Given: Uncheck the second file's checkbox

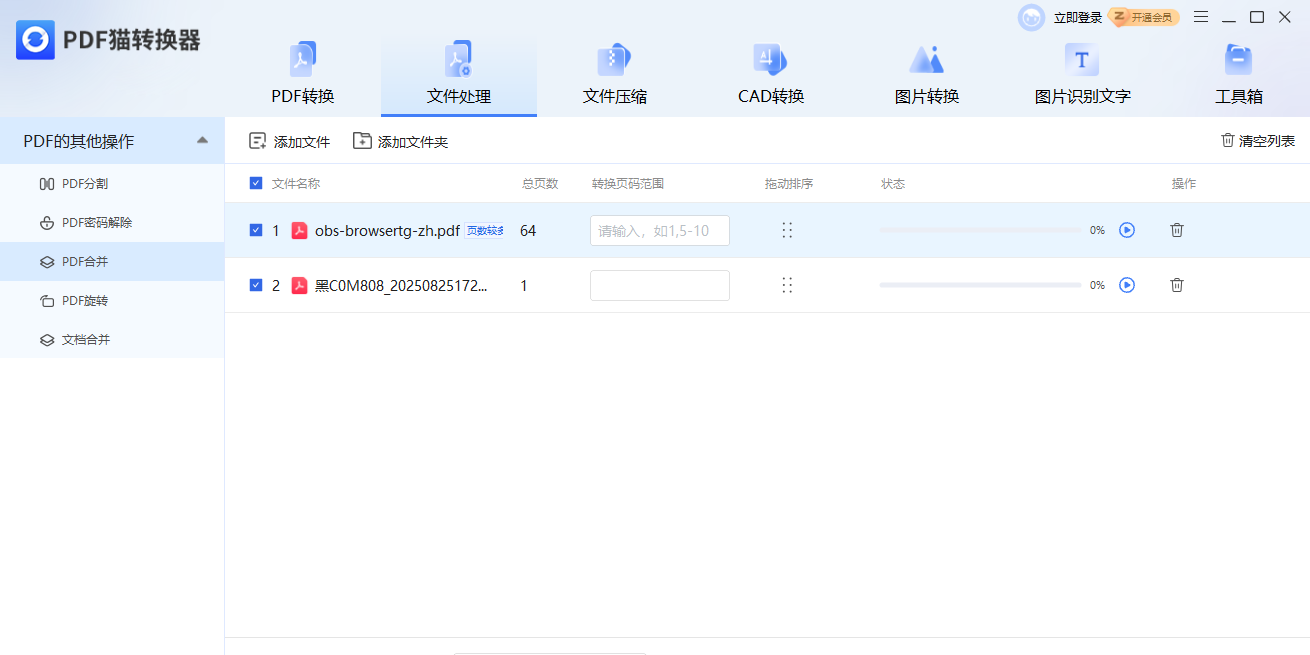Looking at the screenshot, I should [256, 285].
